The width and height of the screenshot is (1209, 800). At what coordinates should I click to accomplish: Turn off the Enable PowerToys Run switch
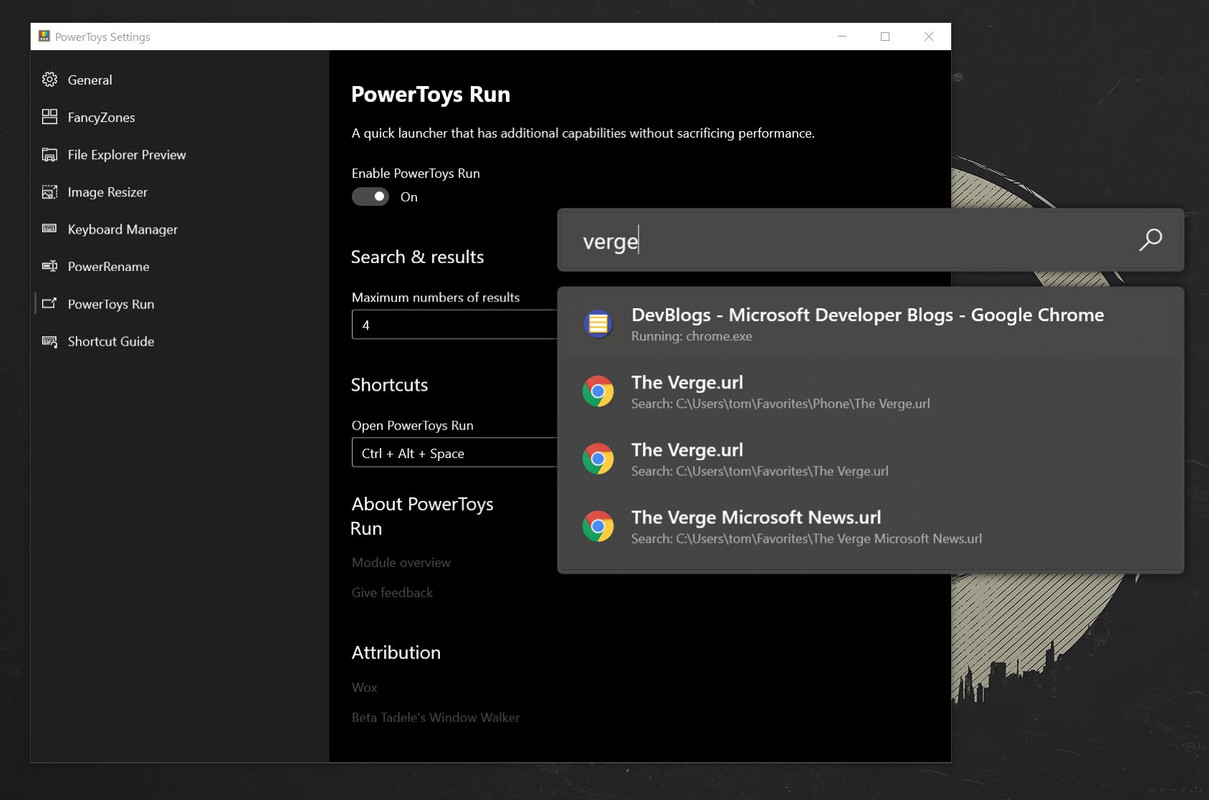370,196
